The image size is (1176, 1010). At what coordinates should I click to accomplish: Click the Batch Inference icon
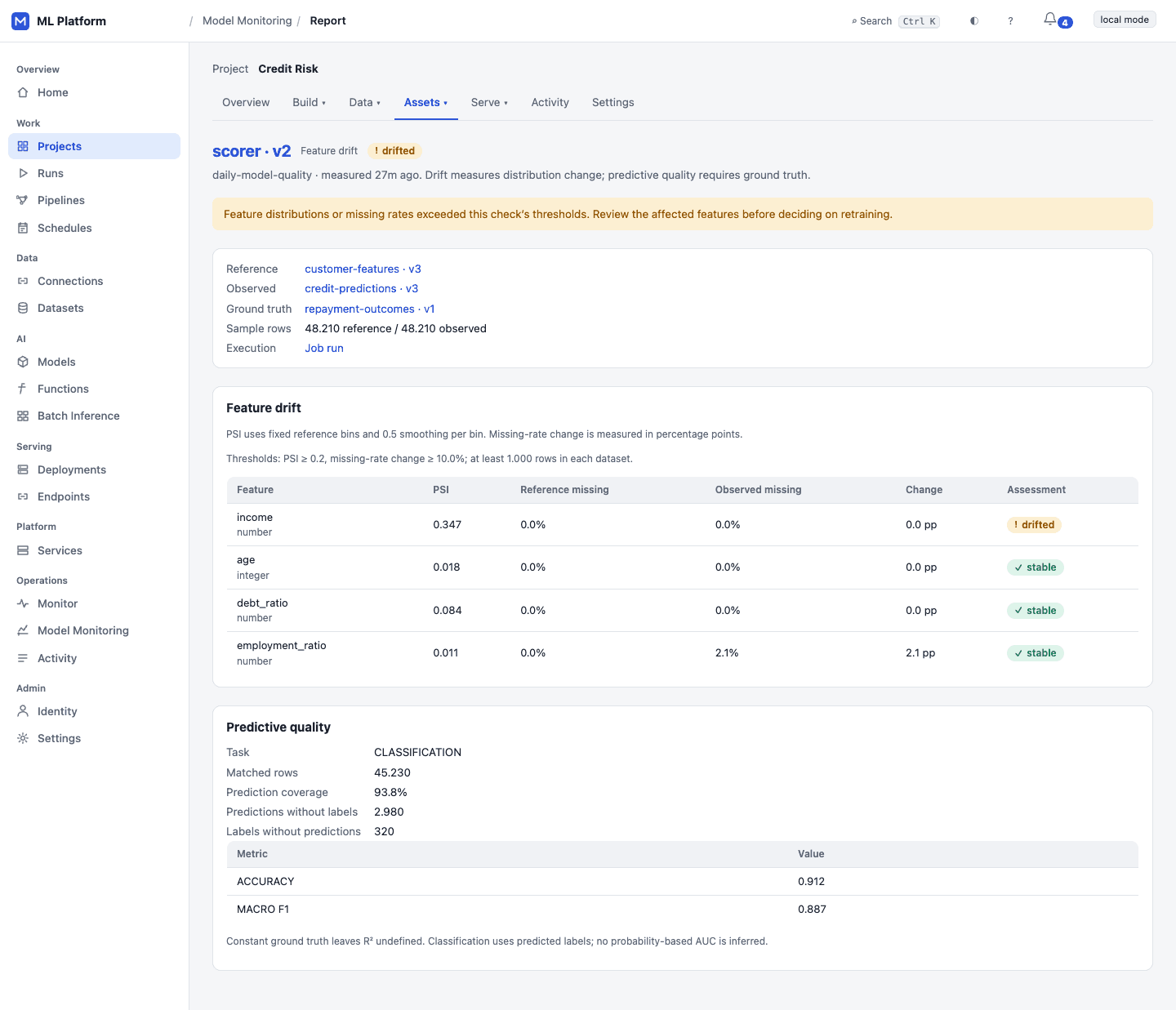pyautogui.click(x=23, y=416)
